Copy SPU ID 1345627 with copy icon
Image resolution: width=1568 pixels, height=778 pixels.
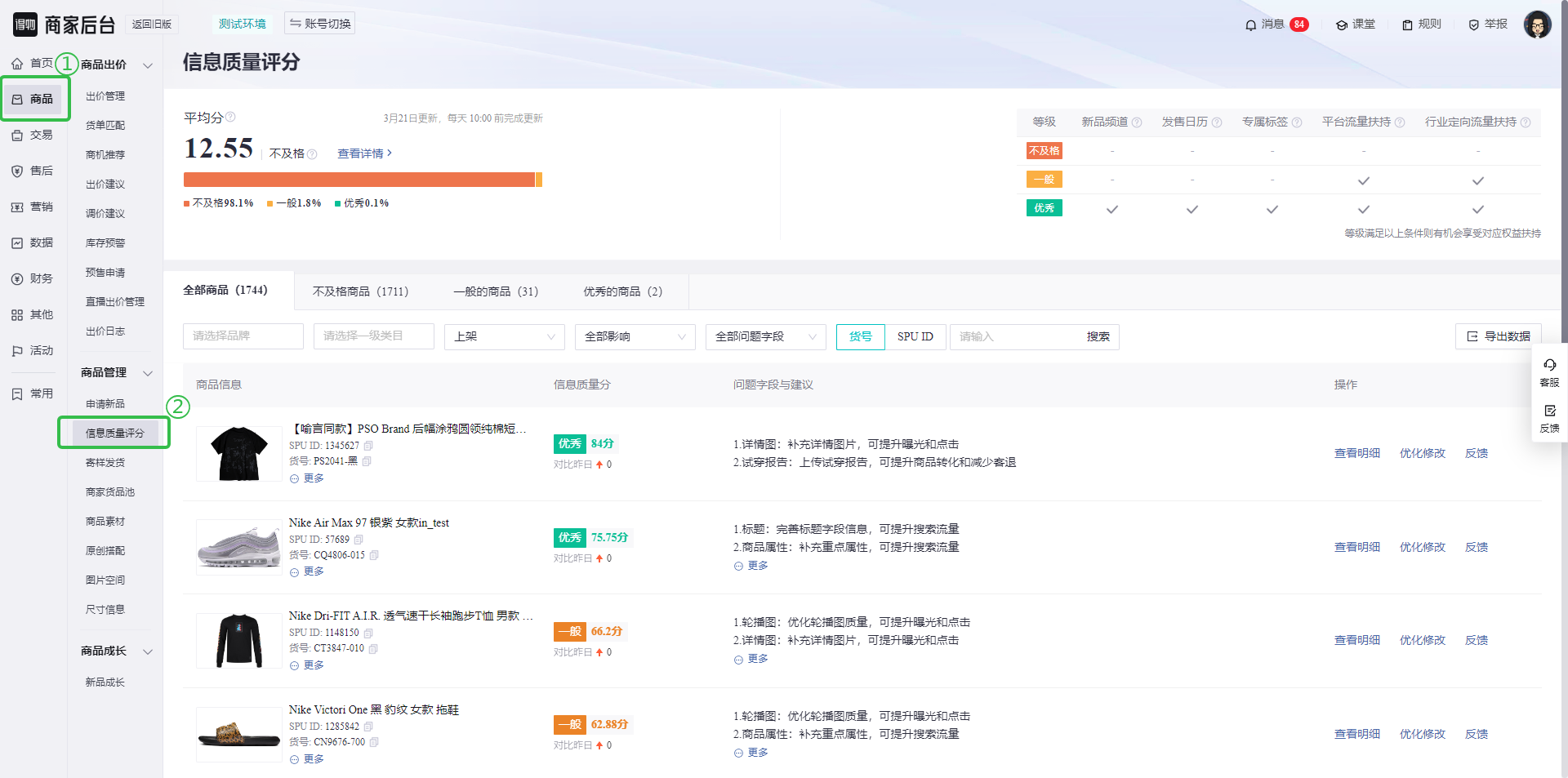click(x=368, y=446)
